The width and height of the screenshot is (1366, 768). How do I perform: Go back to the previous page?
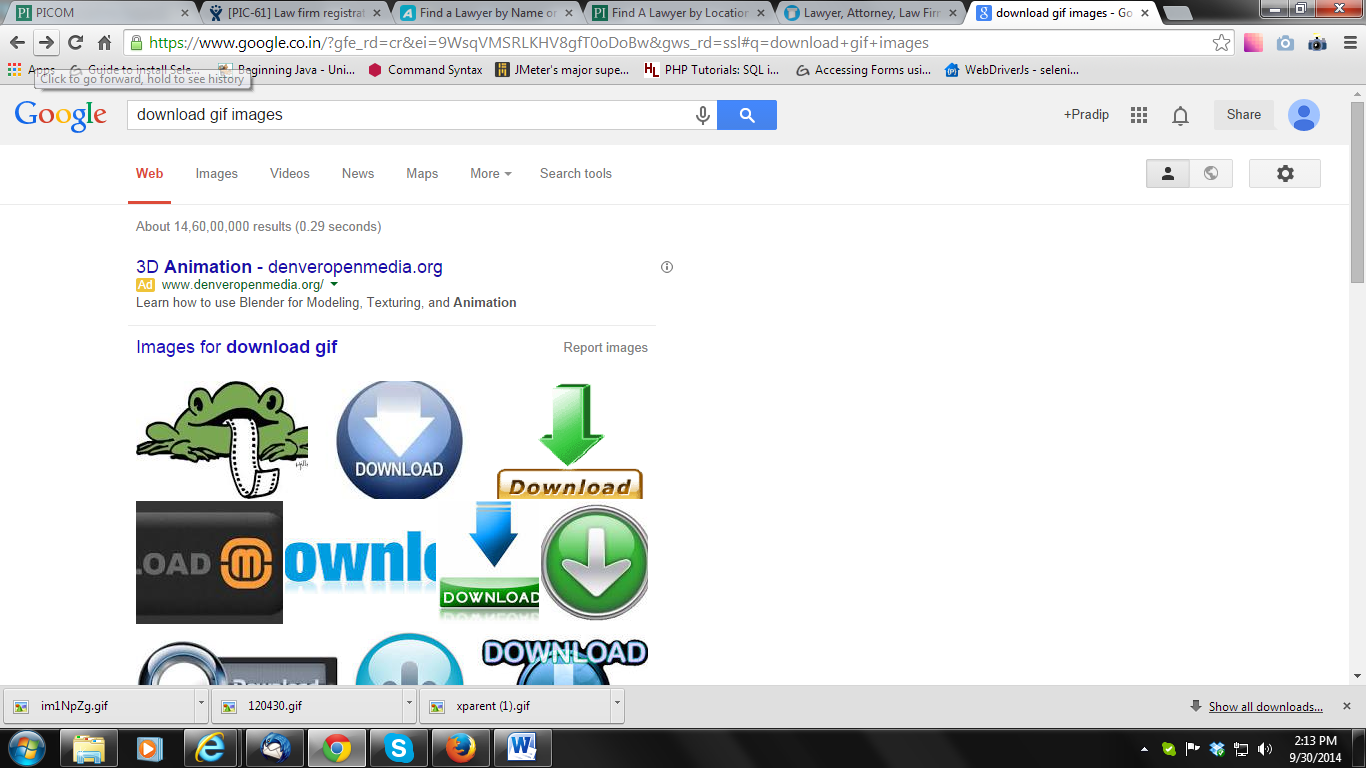tap(17, 43)
